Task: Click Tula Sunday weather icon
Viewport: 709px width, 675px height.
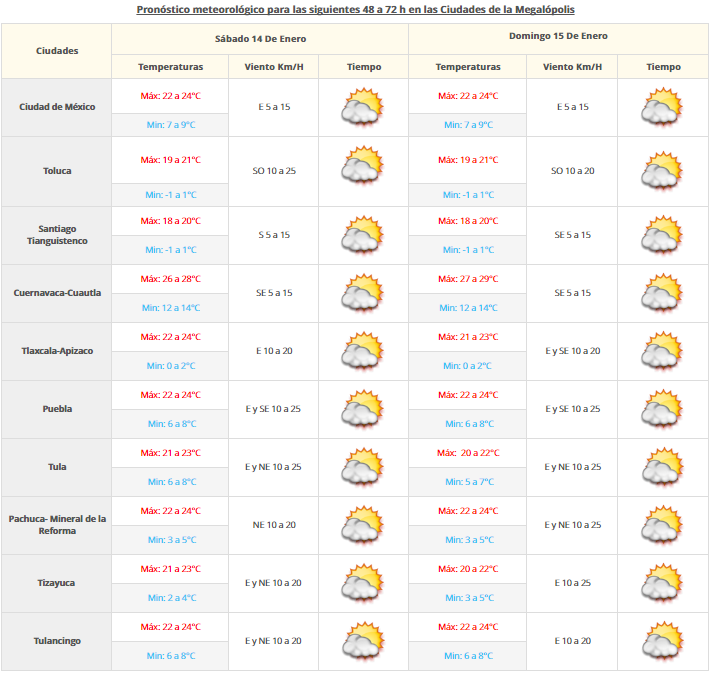Action: point(662,467)
